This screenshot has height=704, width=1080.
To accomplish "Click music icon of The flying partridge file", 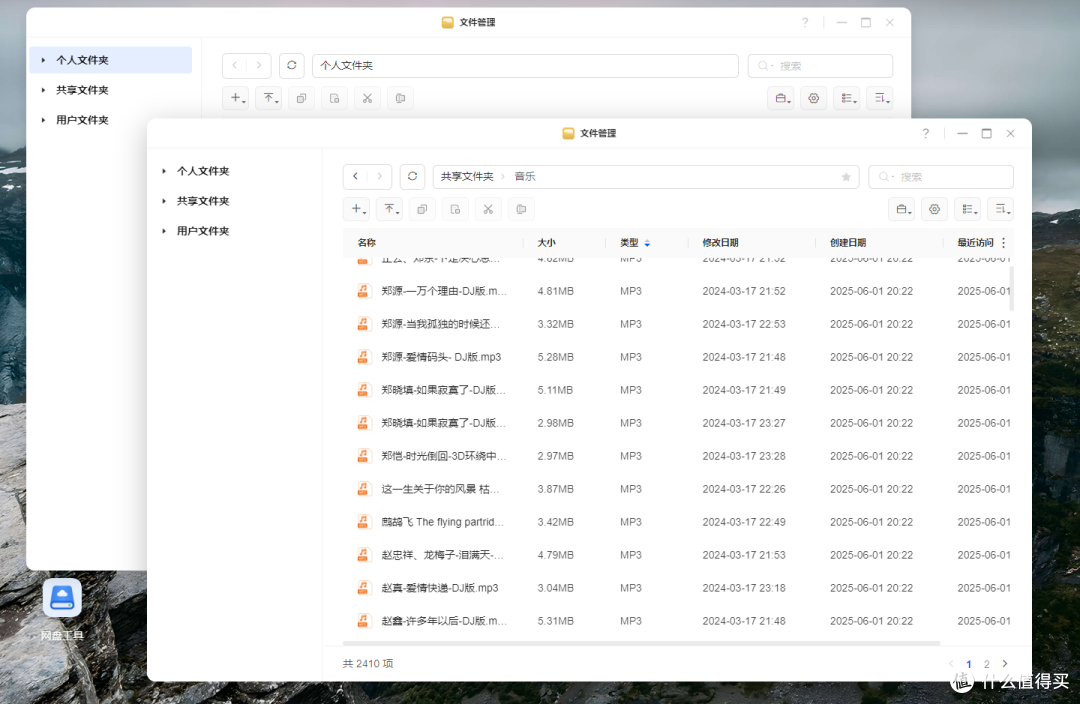I will click(363, 521).
